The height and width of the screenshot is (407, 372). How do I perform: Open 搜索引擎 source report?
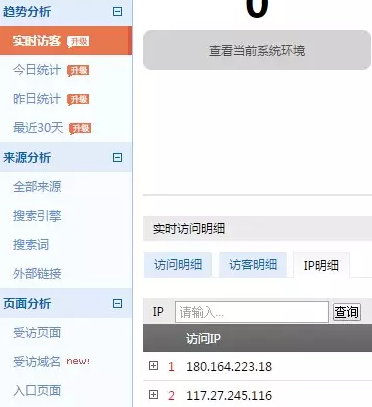point(37,216)
